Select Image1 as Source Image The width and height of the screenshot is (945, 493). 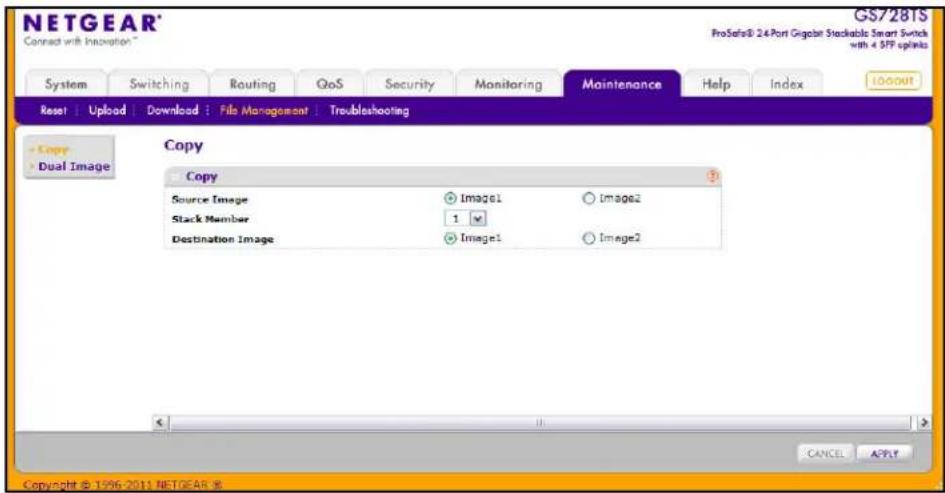[x=450, y=198]
